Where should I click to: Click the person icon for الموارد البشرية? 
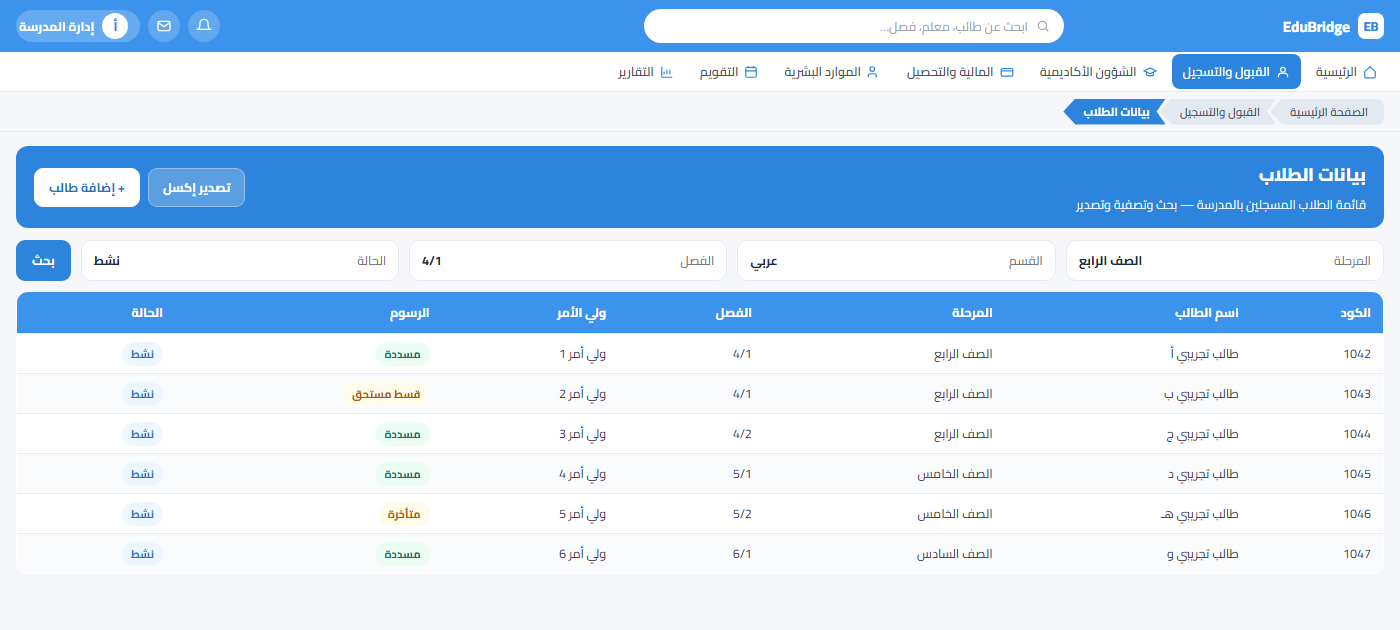[872, 72]
